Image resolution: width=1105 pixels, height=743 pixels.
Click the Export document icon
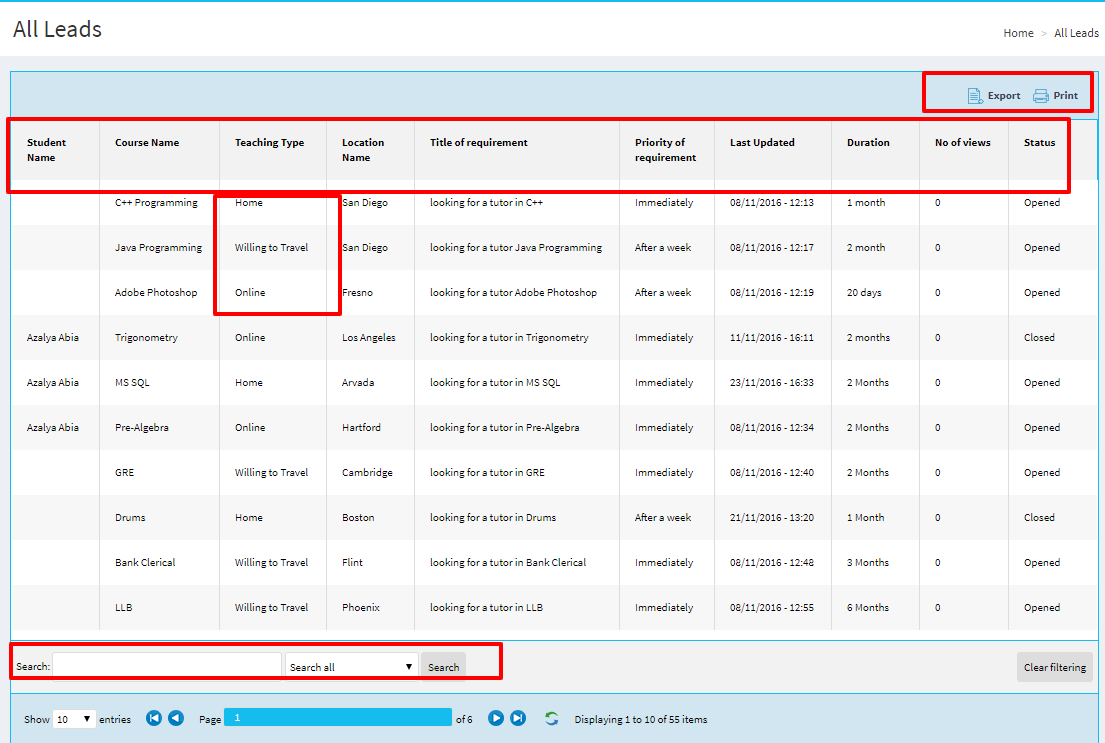[x=975, y=96]
